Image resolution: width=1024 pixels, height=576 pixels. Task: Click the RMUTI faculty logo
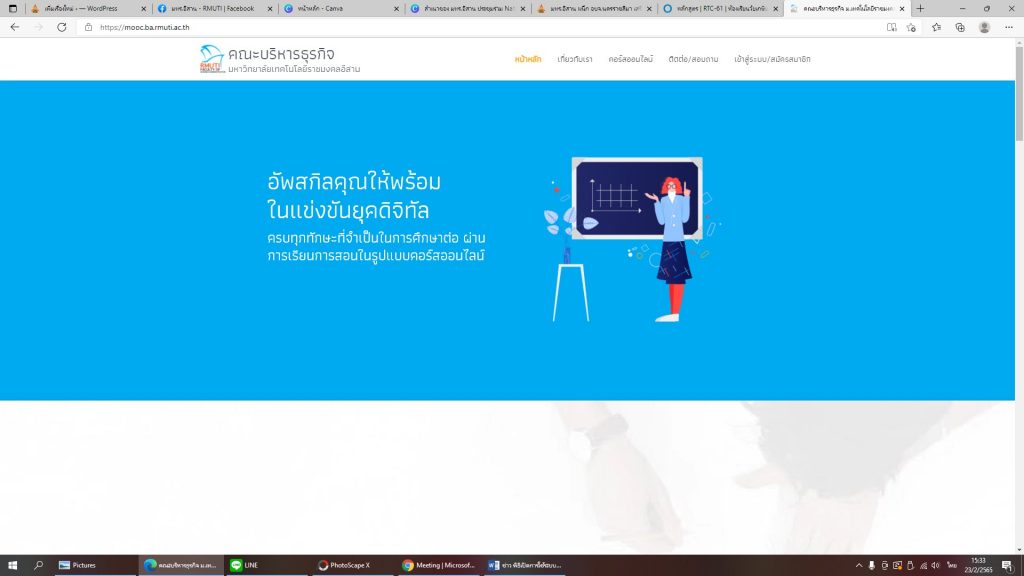coord(212,59)
